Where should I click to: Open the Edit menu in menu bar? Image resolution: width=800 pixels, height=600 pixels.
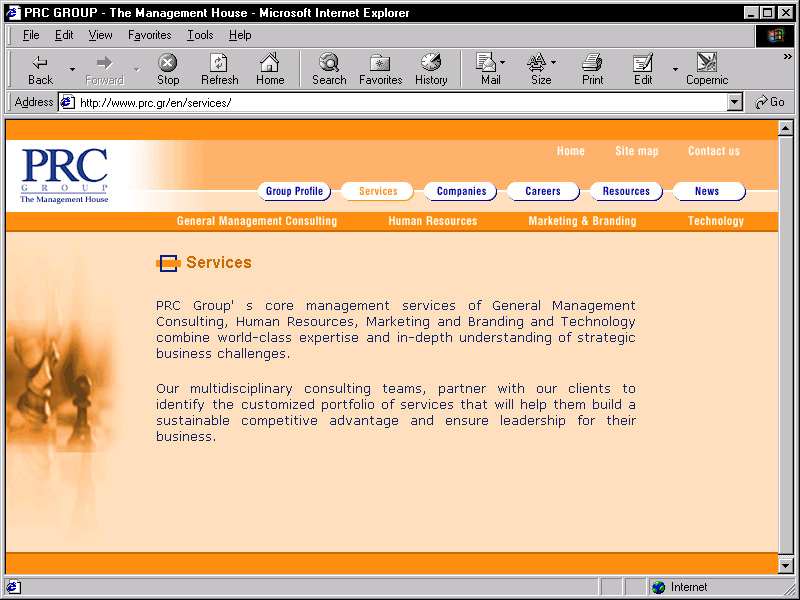[x=64, y=35]
